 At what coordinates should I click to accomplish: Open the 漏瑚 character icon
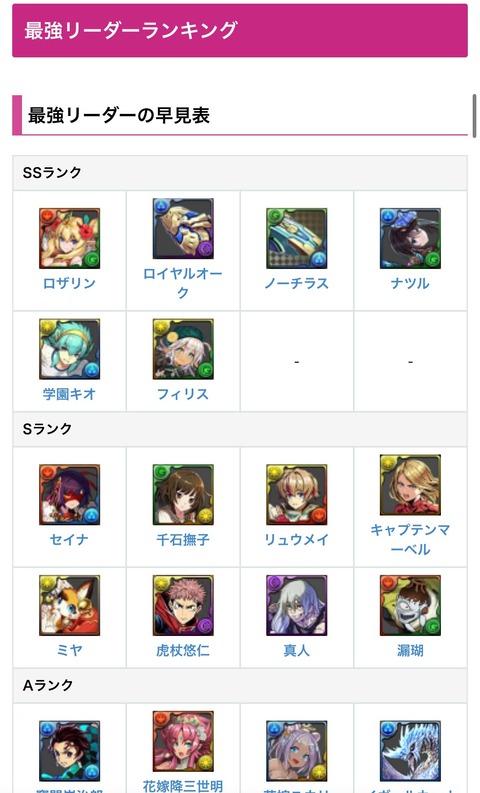coord(410,605)
